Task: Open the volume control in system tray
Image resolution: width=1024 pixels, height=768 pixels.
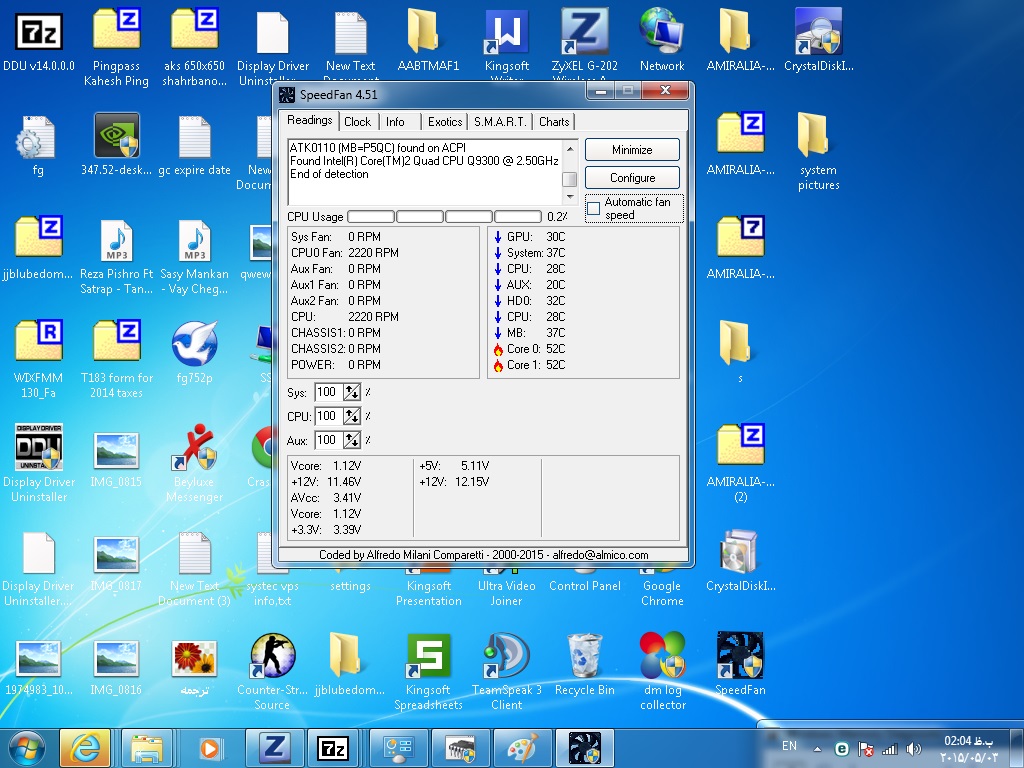Action: point(913,749)
